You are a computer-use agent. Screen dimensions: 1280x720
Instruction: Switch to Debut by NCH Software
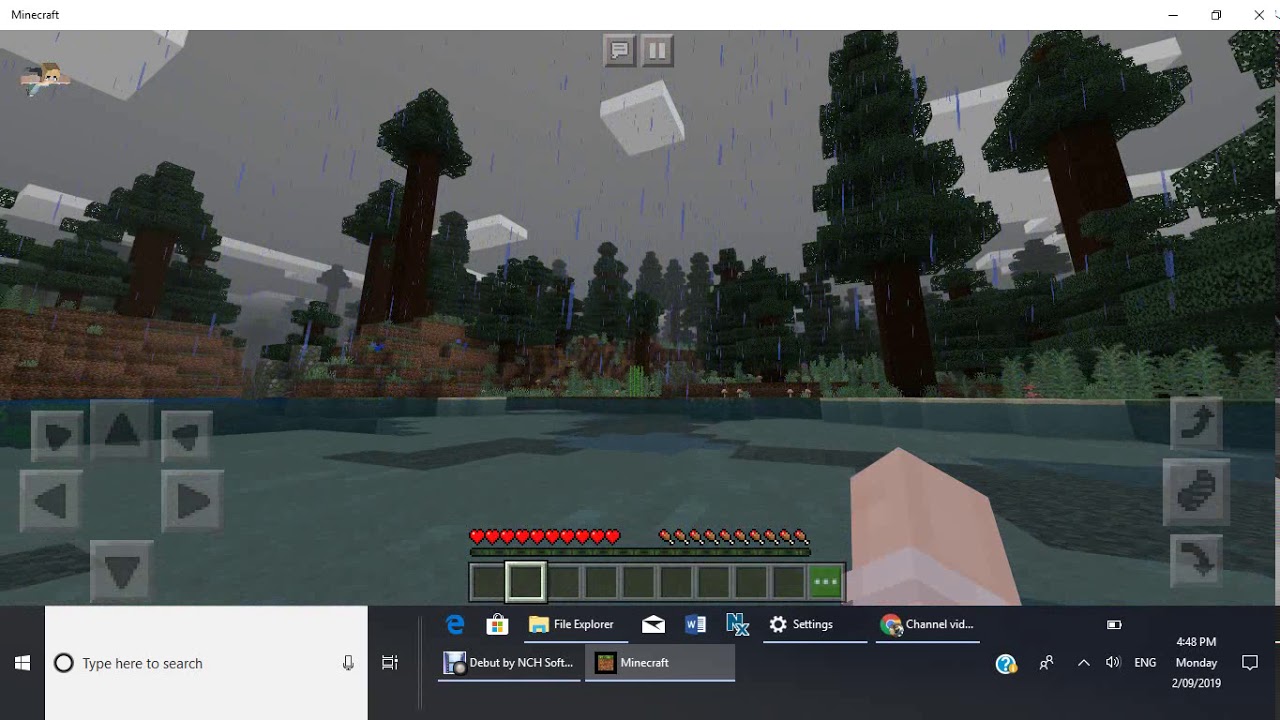click(510, 663)
